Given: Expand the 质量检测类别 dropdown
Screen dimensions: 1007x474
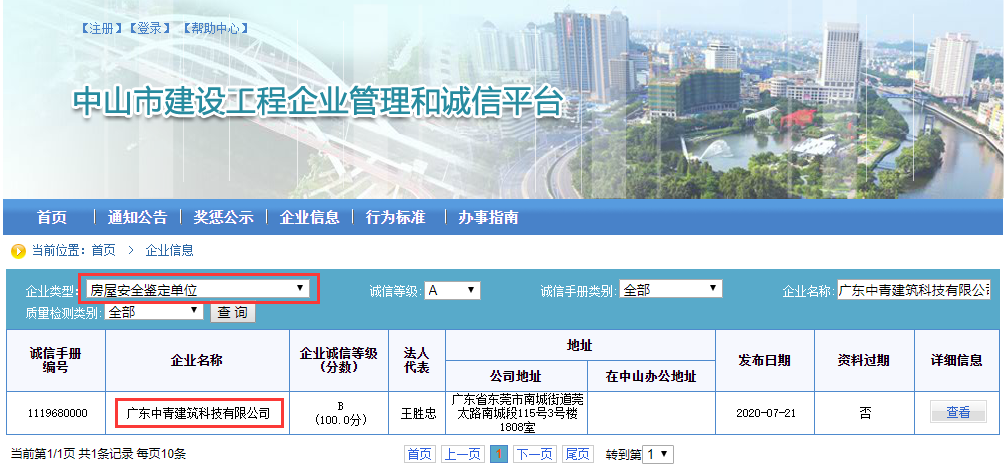Looking at the screenshot, I should click(154, 312).
